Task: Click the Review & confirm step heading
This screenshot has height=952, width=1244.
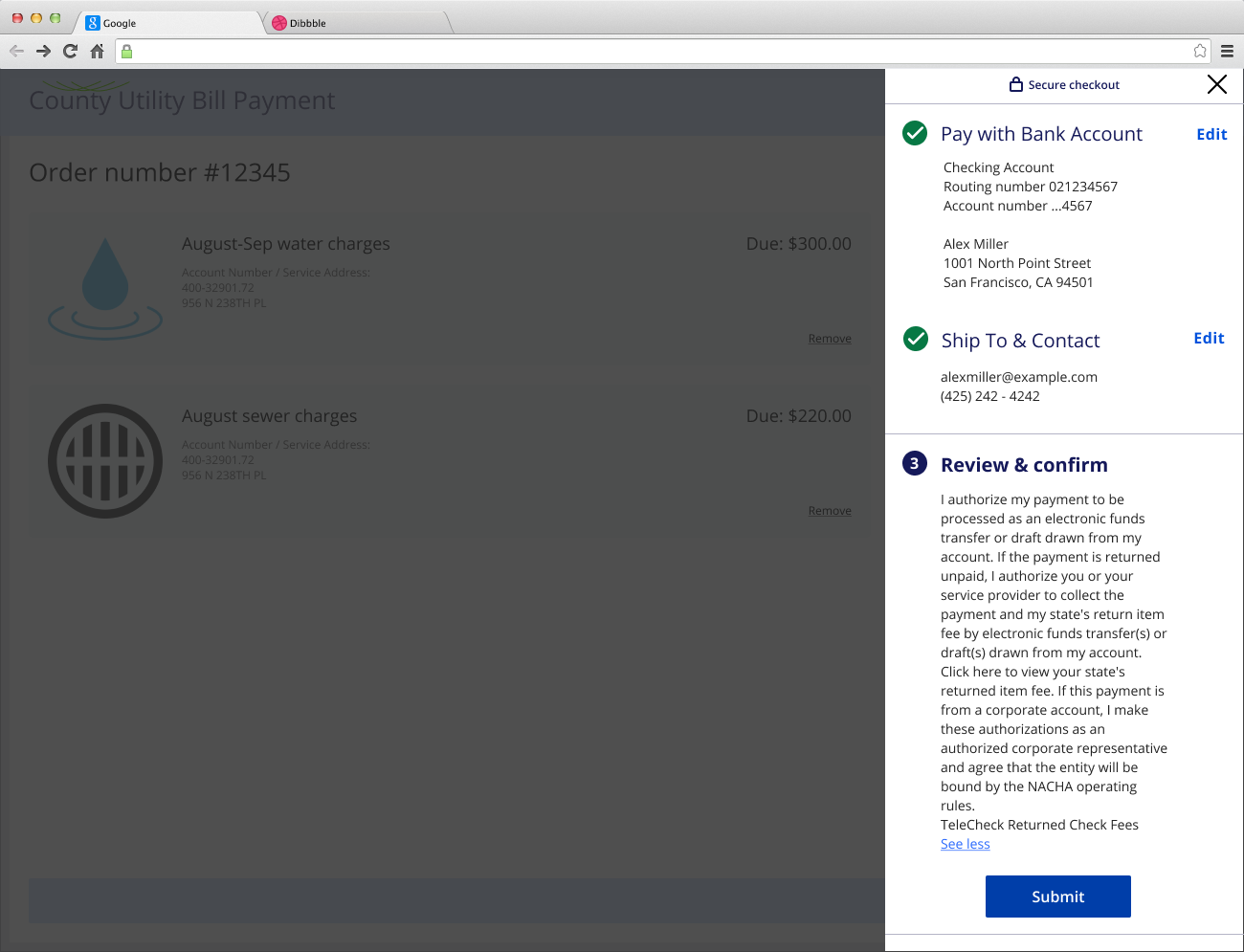Action: pos(1024,465)
